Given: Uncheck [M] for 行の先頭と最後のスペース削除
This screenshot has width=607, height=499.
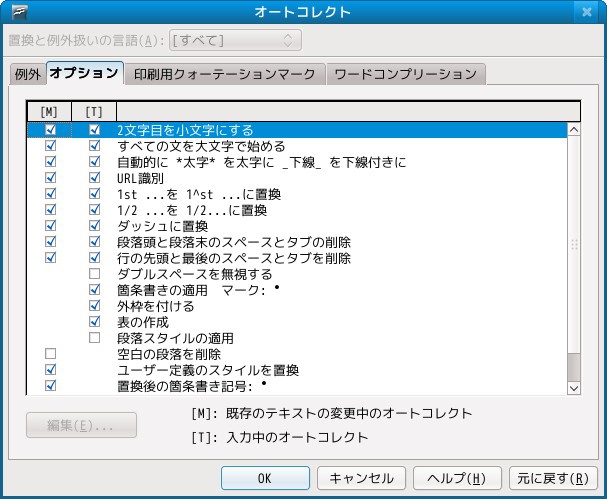Looking at the screenshot, I should [51, 257].
